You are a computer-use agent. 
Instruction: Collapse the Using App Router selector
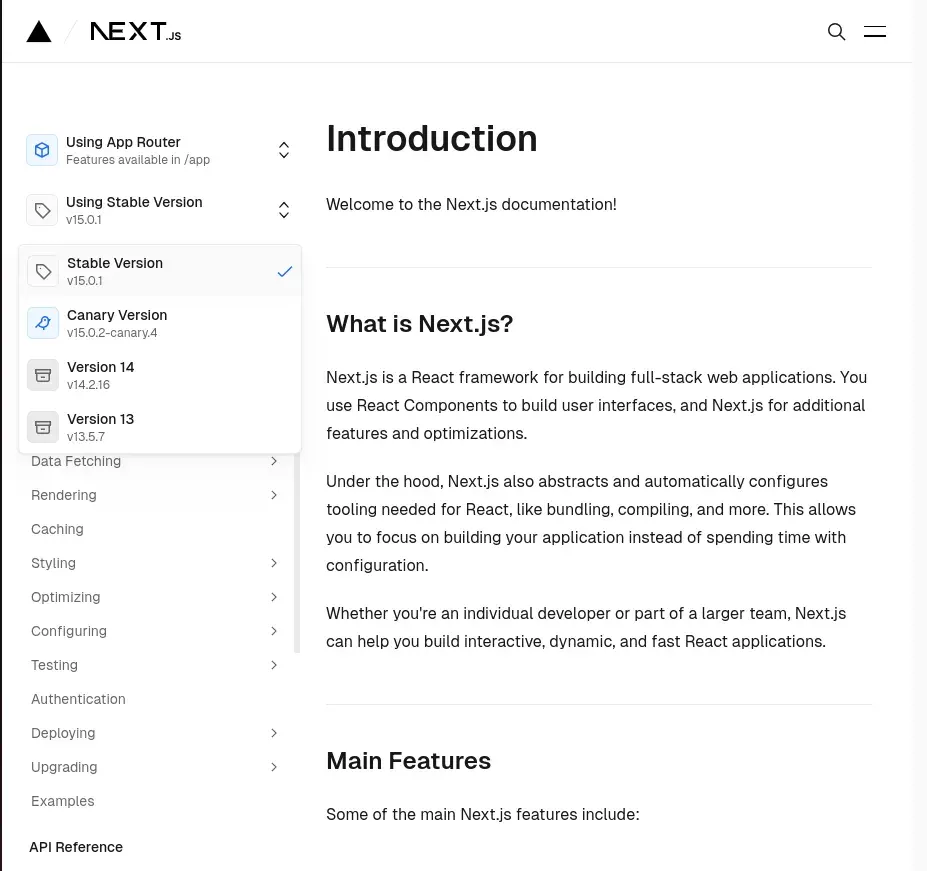[x=283, y=149]
